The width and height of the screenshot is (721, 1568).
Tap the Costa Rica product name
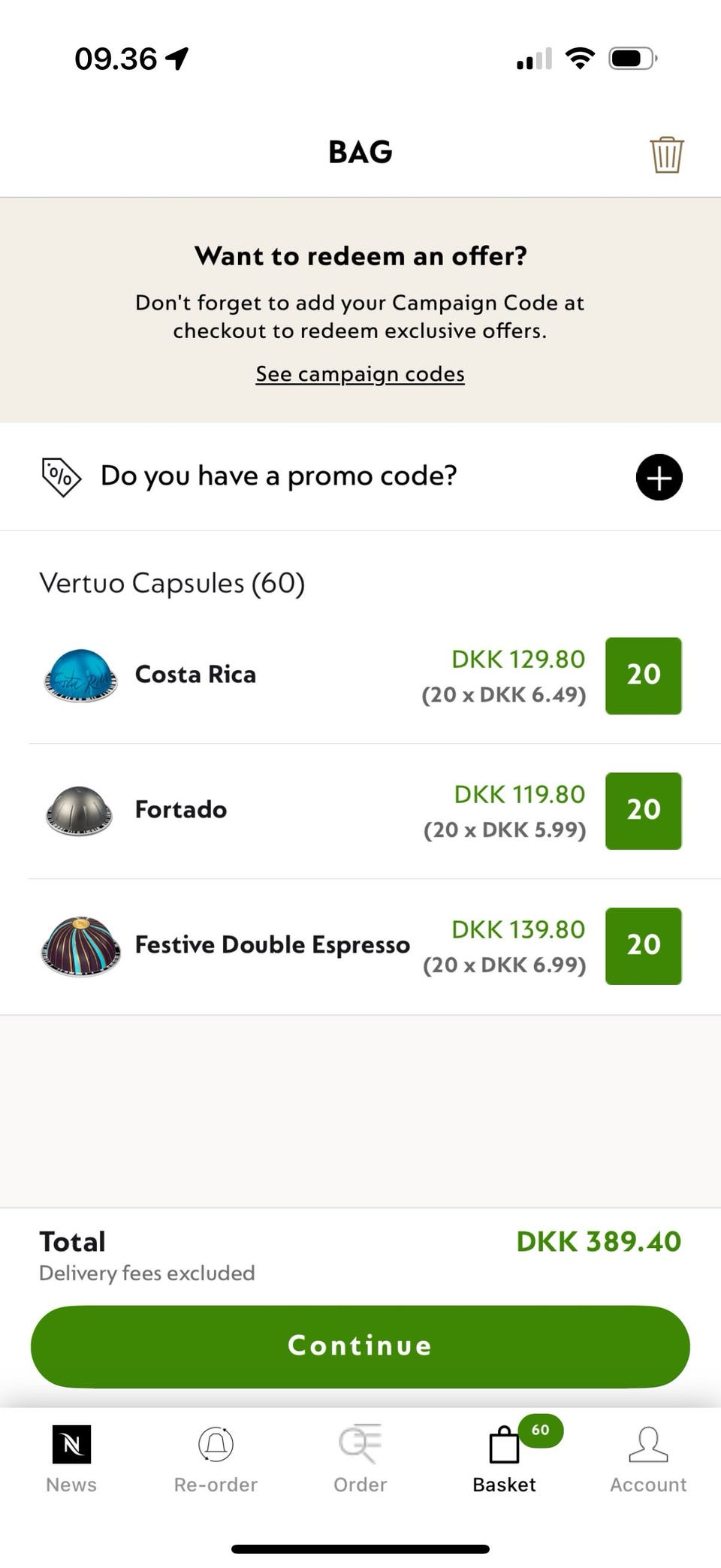tap(195, 675)
